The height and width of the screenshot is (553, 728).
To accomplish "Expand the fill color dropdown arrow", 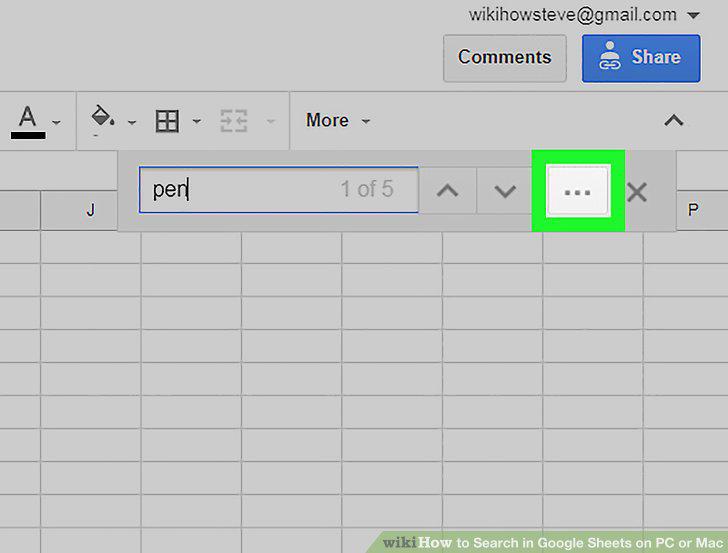I will 132,123.
